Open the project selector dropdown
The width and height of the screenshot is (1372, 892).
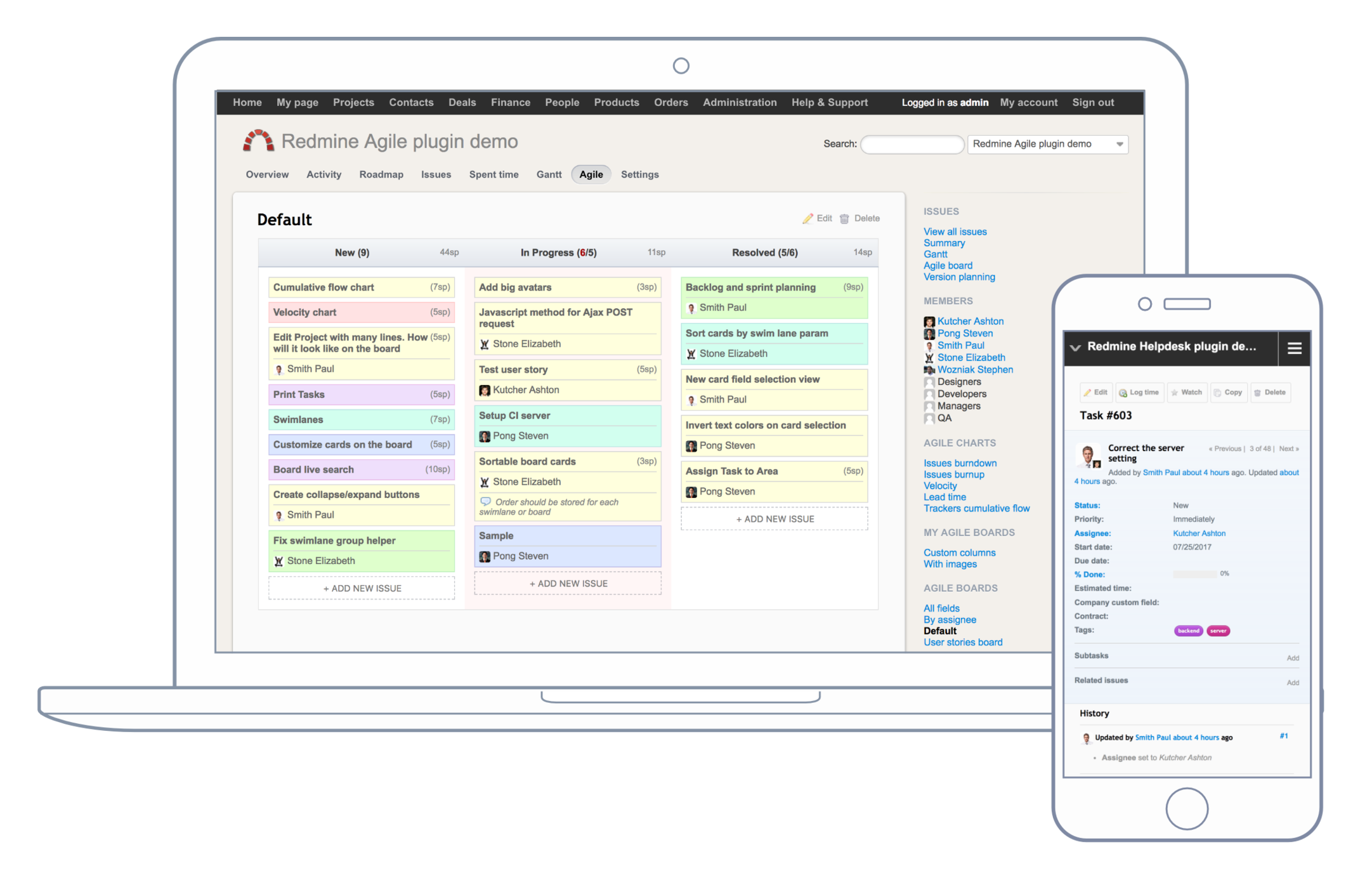tap(1048, 144)
